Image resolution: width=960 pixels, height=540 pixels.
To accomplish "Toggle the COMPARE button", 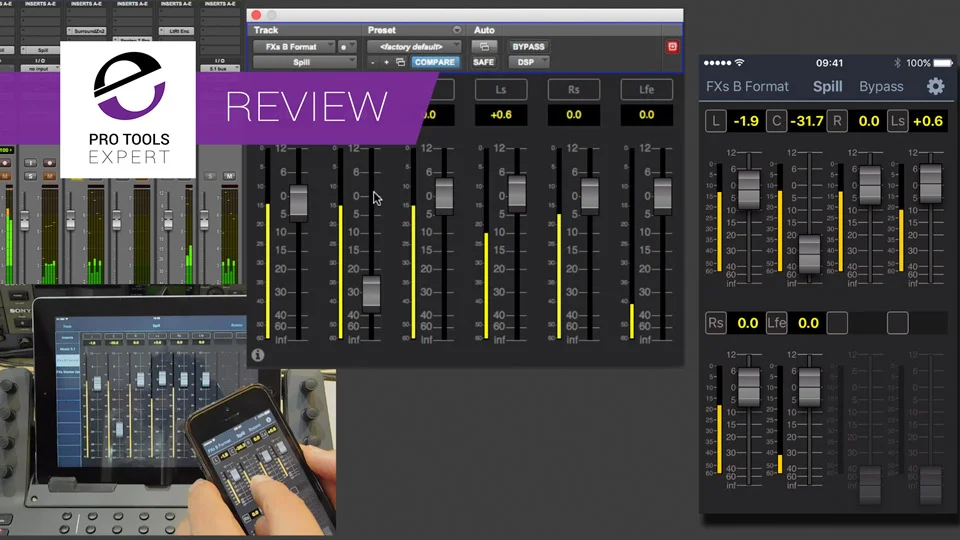I will [435, 62].
